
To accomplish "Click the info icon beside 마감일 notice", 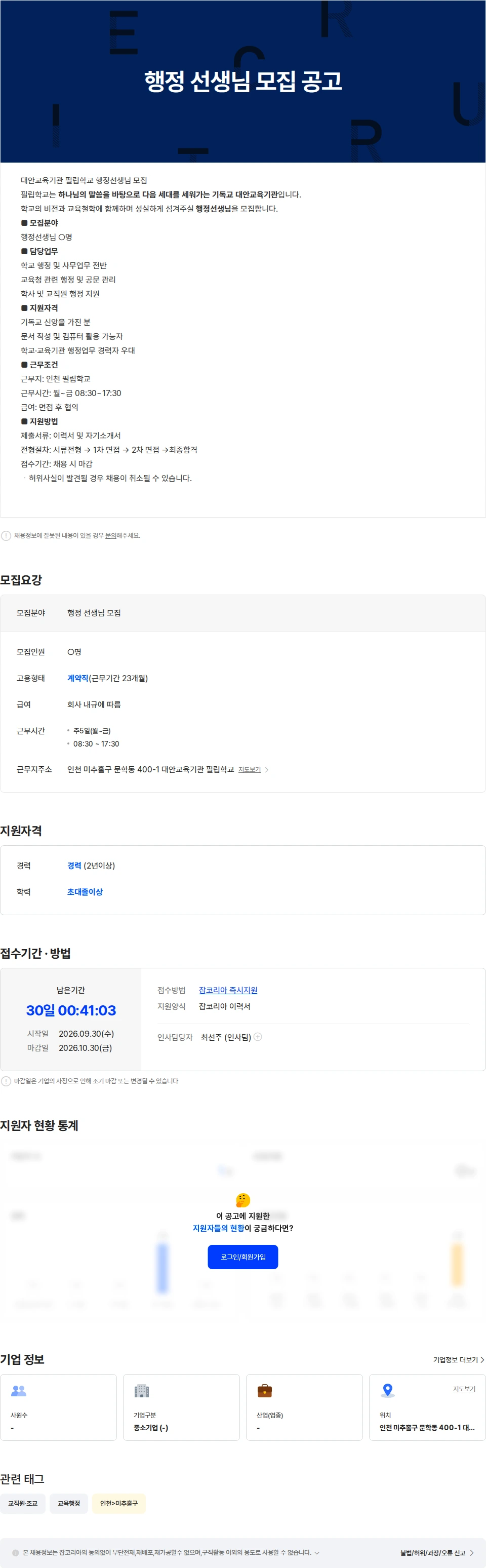I will (x=6, y=1081).
